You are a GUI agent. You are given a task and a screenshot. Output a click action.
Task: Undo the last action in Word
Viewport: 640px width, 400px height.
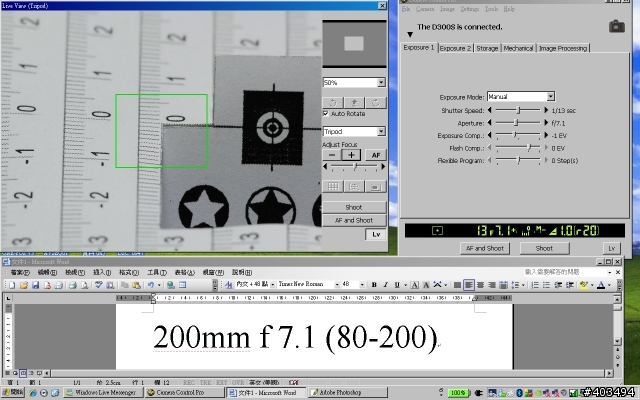(x=151, y=285)
